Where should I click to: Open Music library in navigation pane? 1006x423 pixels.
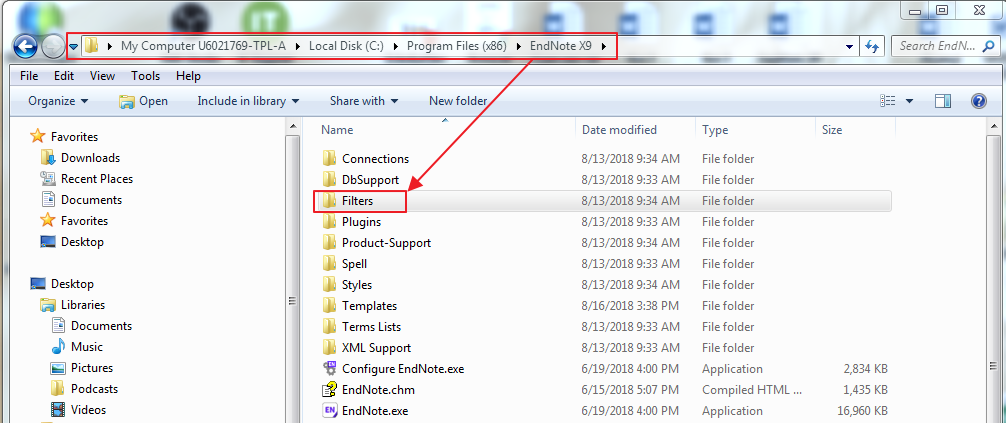[86, 347]
